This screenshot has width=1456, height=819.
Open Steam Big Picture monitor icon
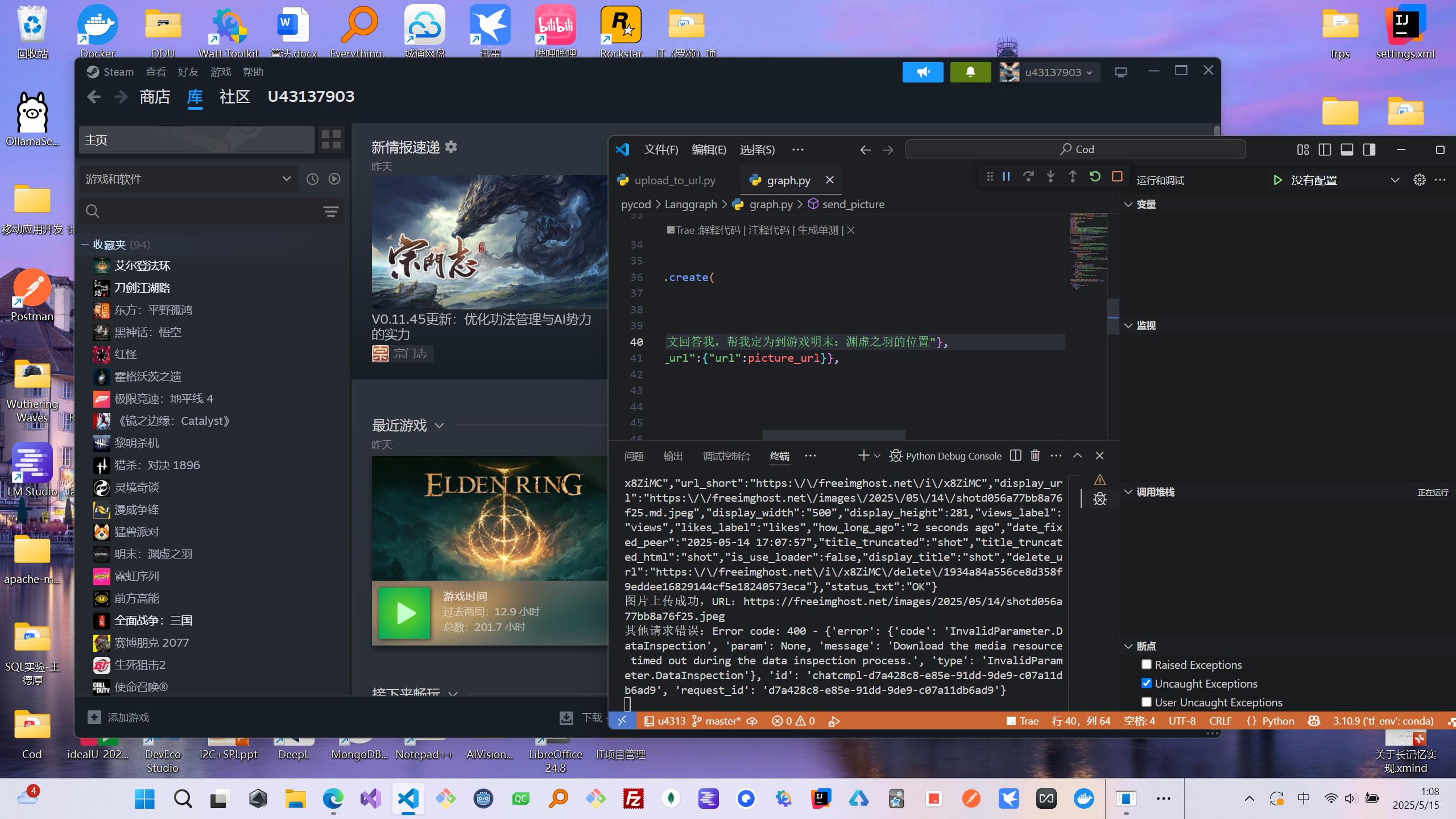point(1120,72)
